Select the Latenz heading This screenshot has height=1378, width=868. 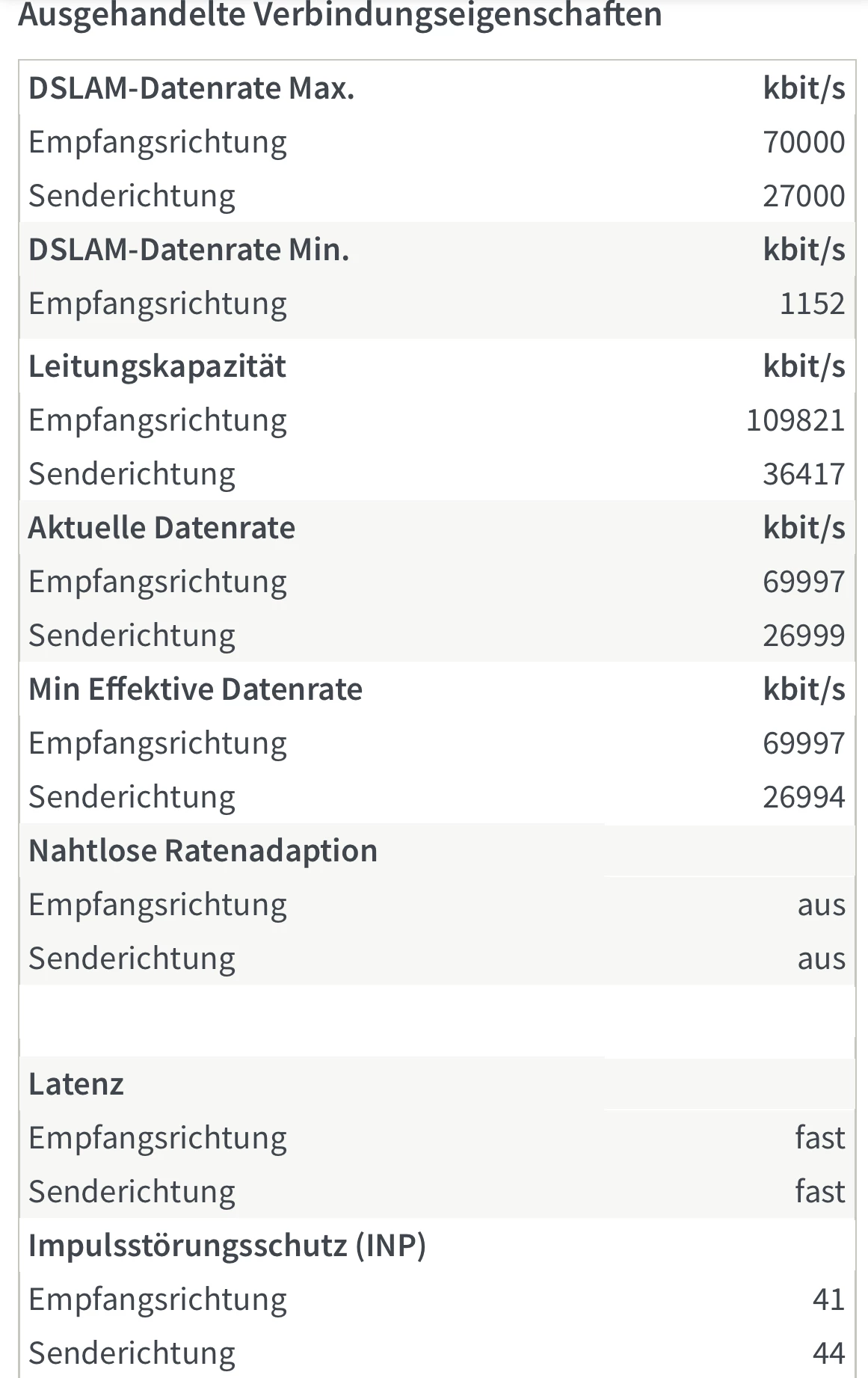[x=76, y=1084]
